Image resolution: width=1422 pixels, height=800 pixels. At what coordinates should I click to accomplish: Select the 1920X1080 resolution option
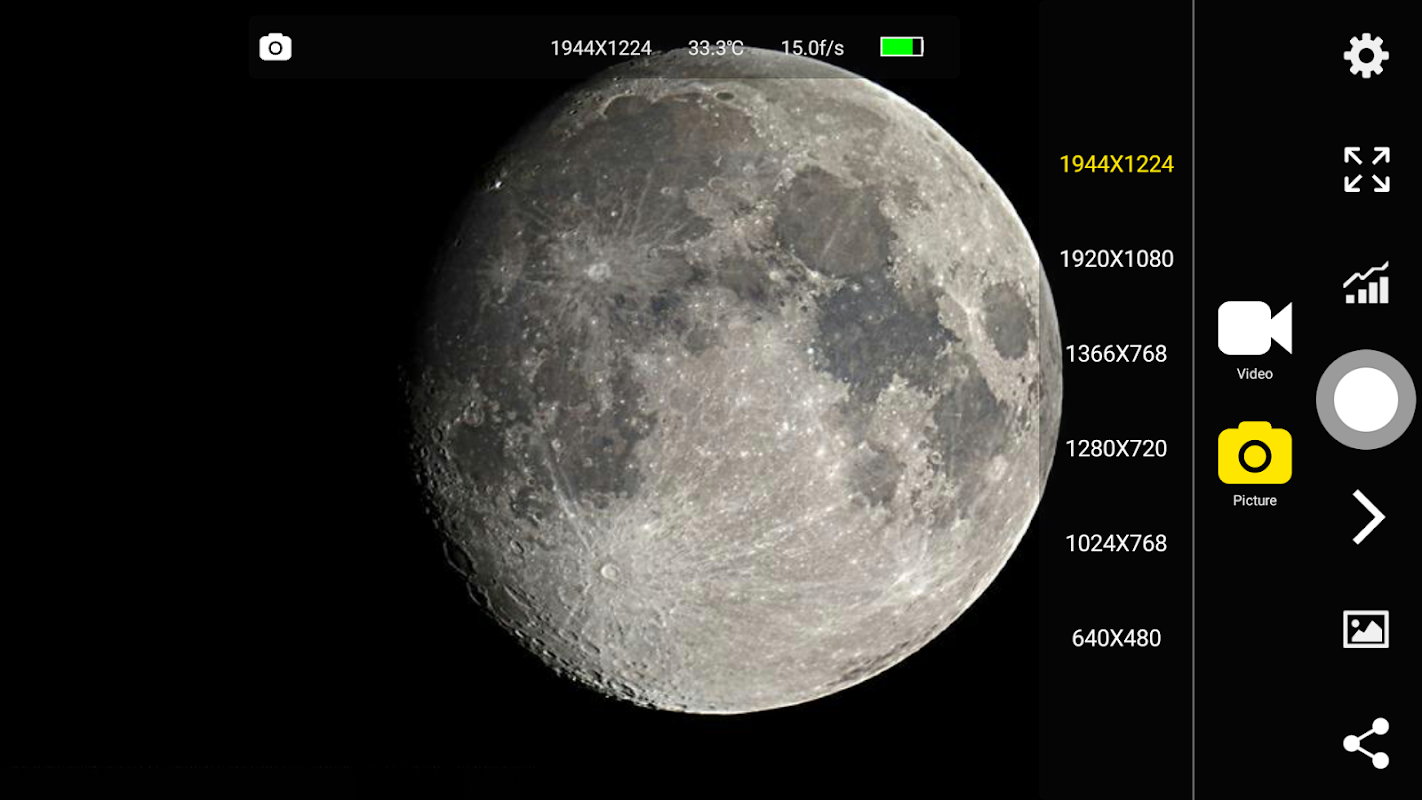(x=1116, y=259)
